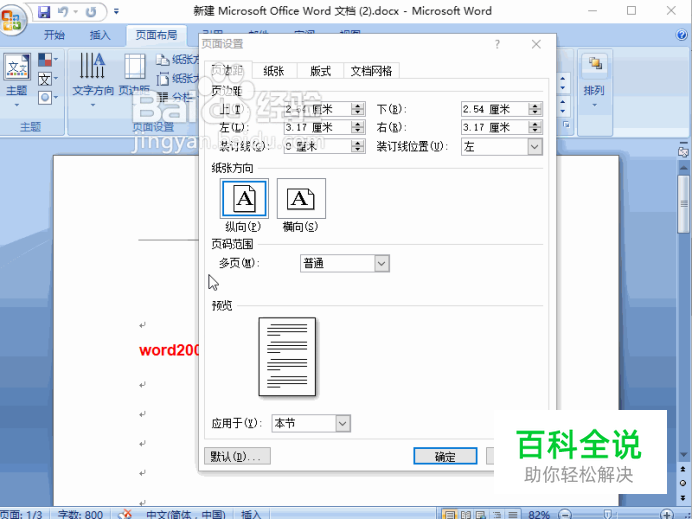Click the 纸张方向 orientation ribbon icon
Image resolution: width=692 pixels, height=519 pixels.
coord(163,59)
